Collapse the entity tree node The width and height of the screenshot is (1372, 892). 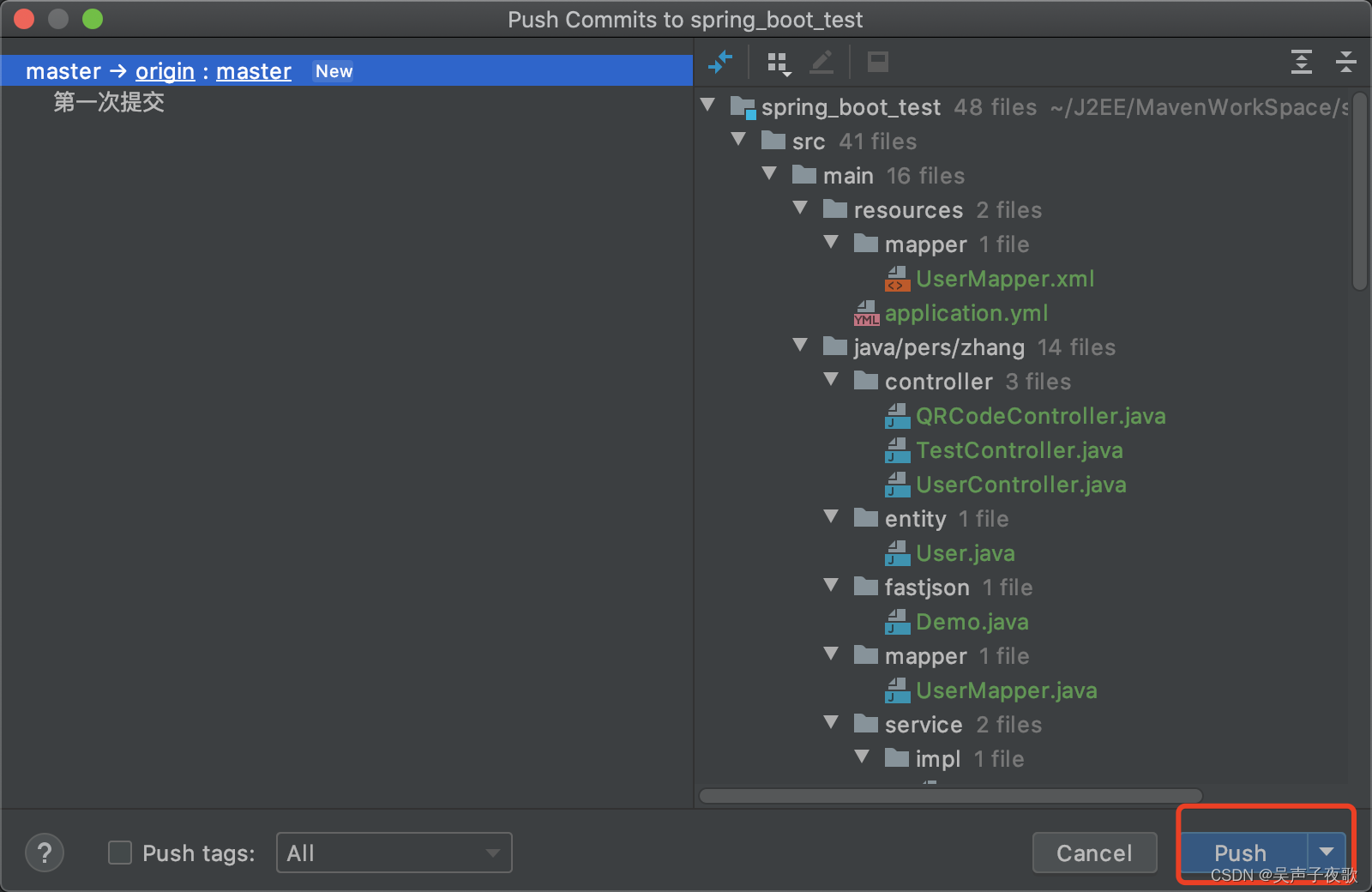tap(831, 516)
